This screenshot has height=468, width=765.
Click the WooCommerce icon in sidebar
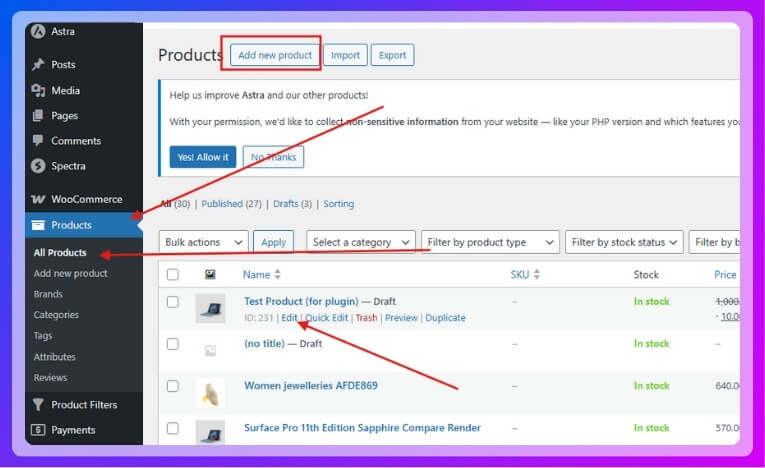(38, 199)
